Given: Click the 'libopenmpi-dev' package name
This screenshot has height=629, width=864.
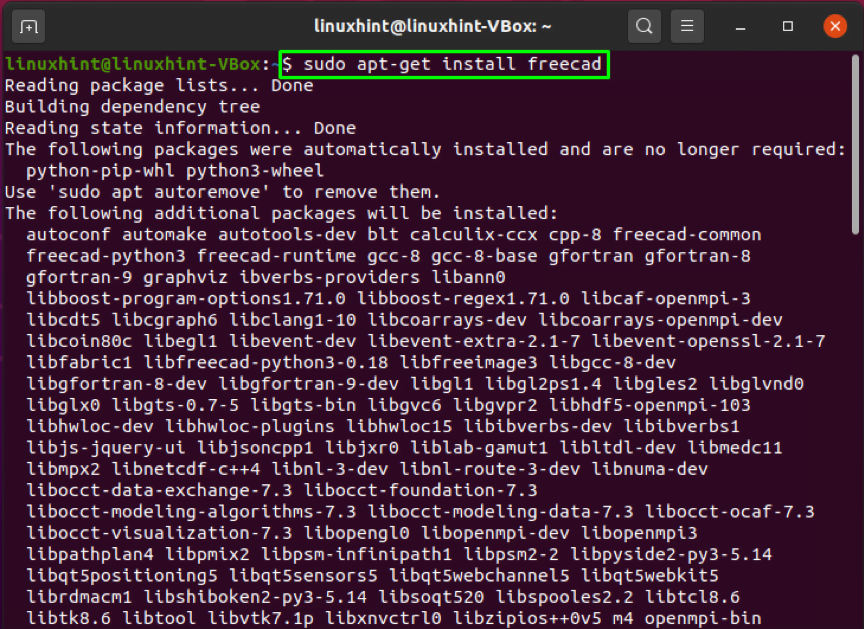Looking at the screenshot, I should tap(495, 533).
